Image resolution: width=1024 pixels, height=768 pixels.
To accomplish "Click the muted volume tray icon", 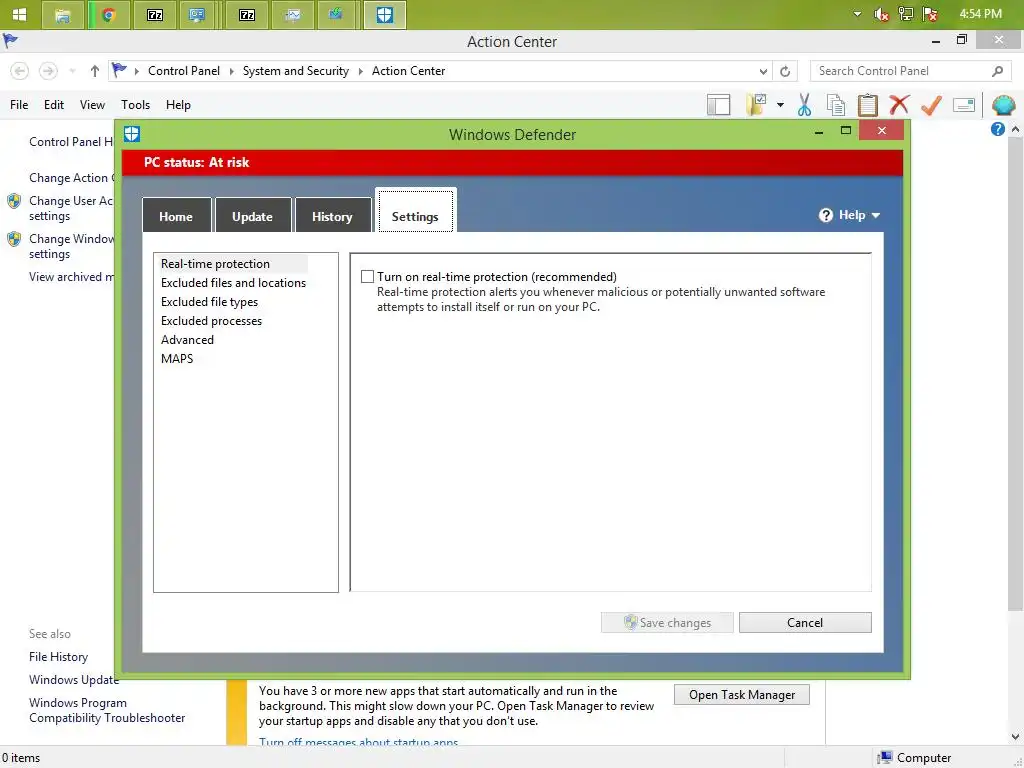I will click(881, 14).
